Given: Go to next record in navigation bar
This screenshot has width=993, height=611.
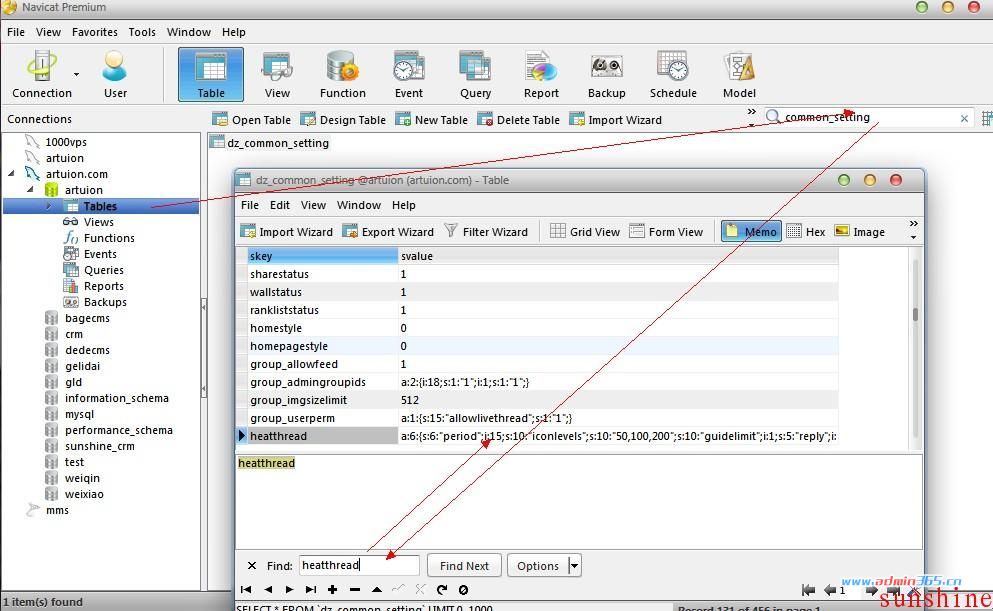Looking at the screenshot, I should pyautogui.click(x=289, y=589).
